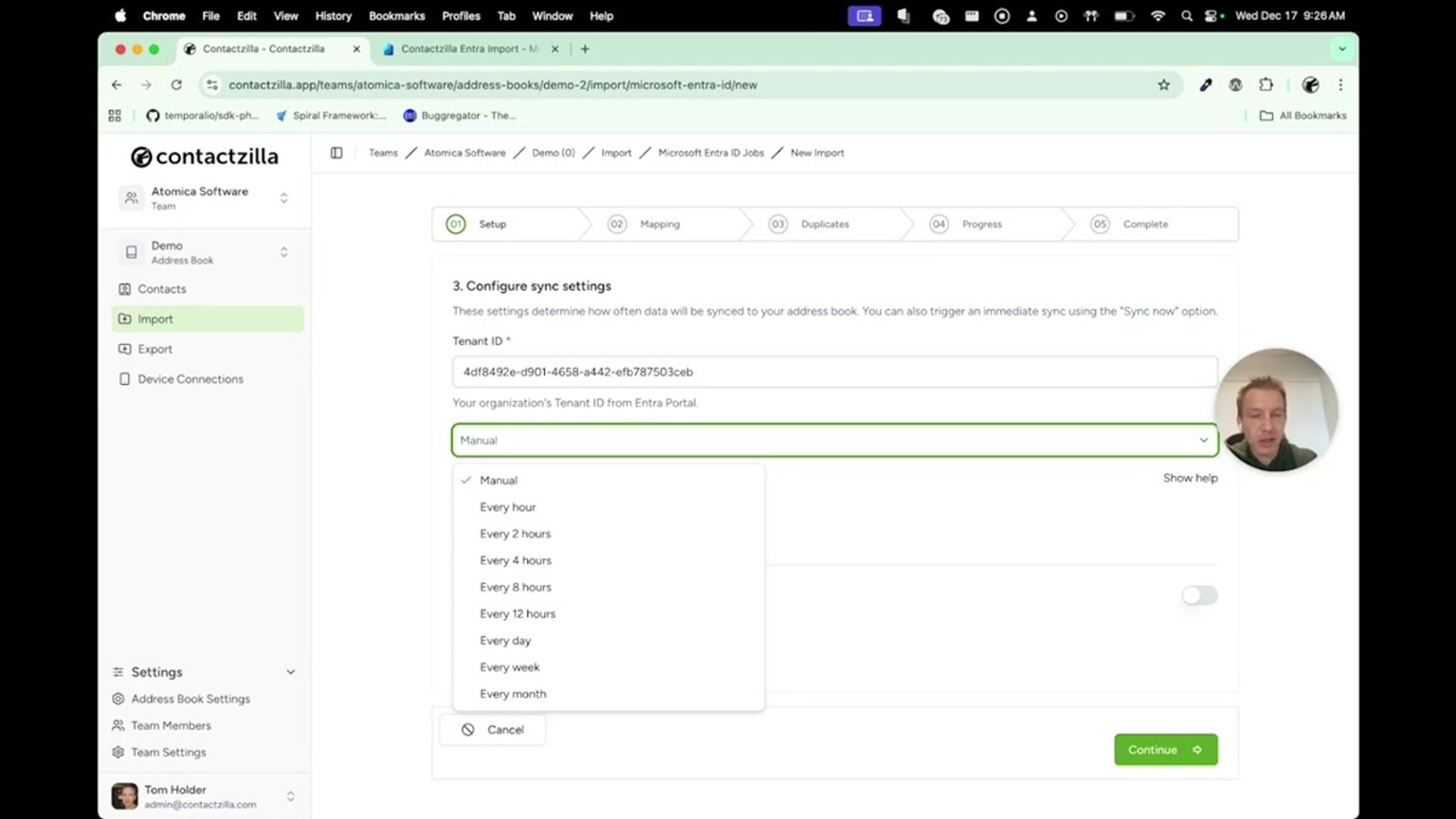Switch to the Contactzilla Entra Import tab
Image resolution: width=1456 pixels, height=819 pixels.
[x=469, y=49]
